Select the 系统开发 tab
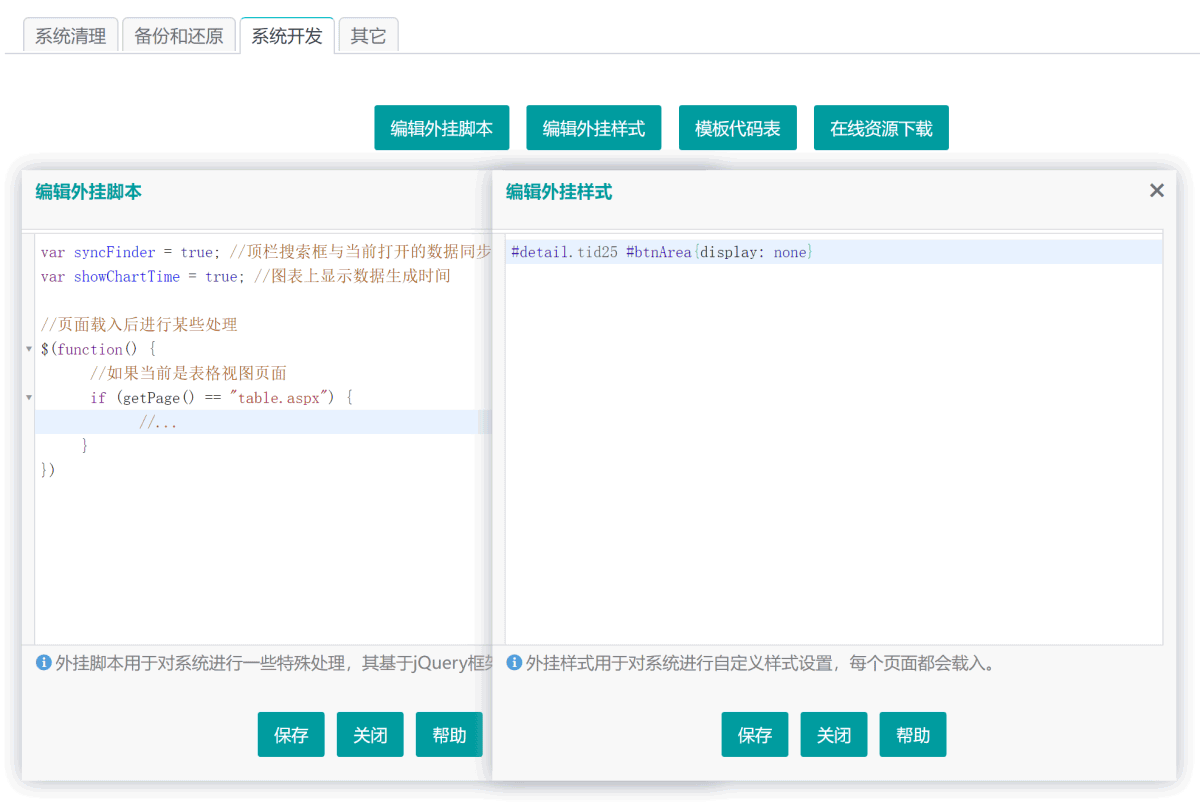Image resolution: width=1200 pixels, height=808 pixels. coord(287,36)
